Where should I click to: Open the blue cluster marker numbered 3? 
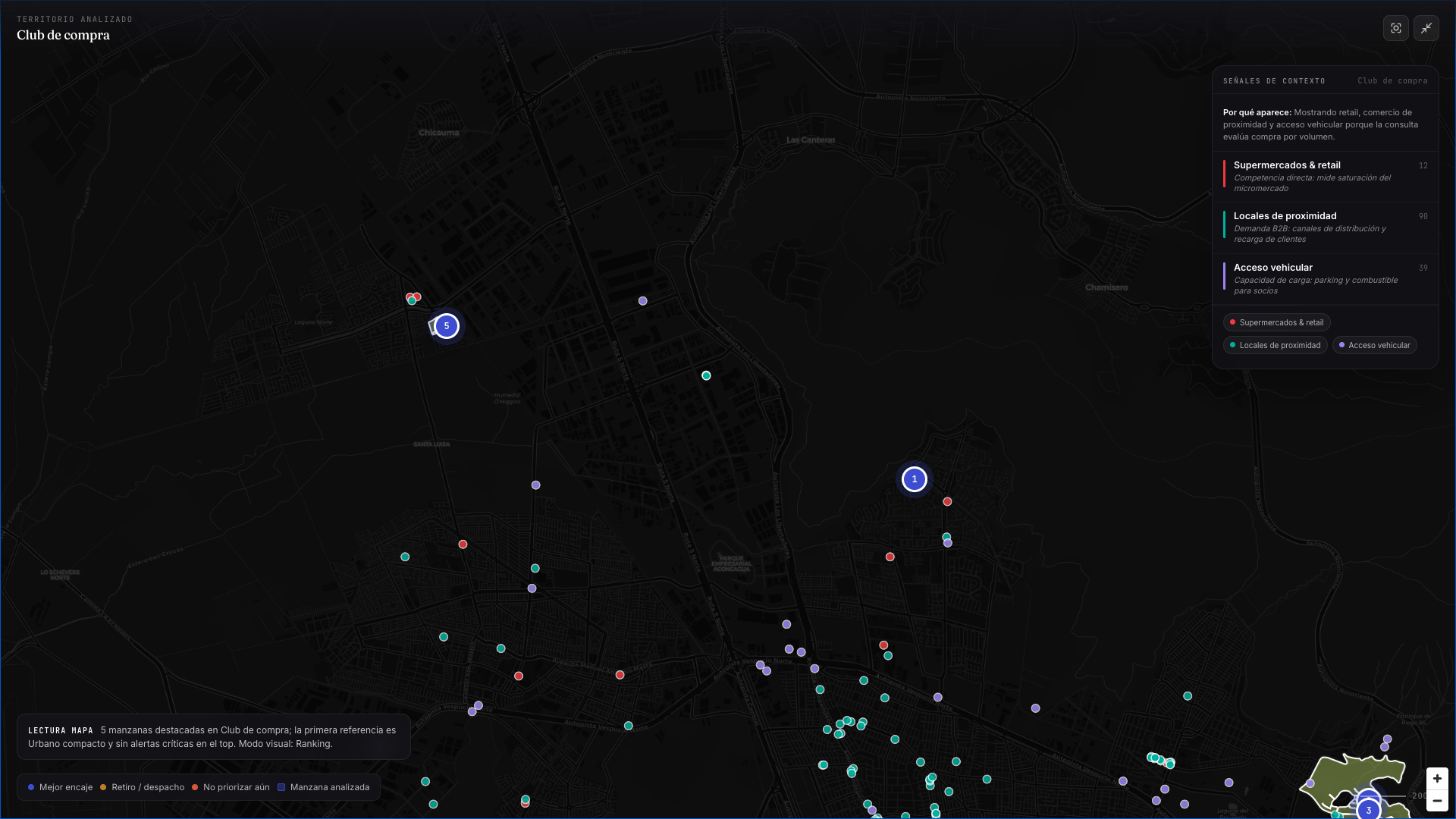[1369, 810]
